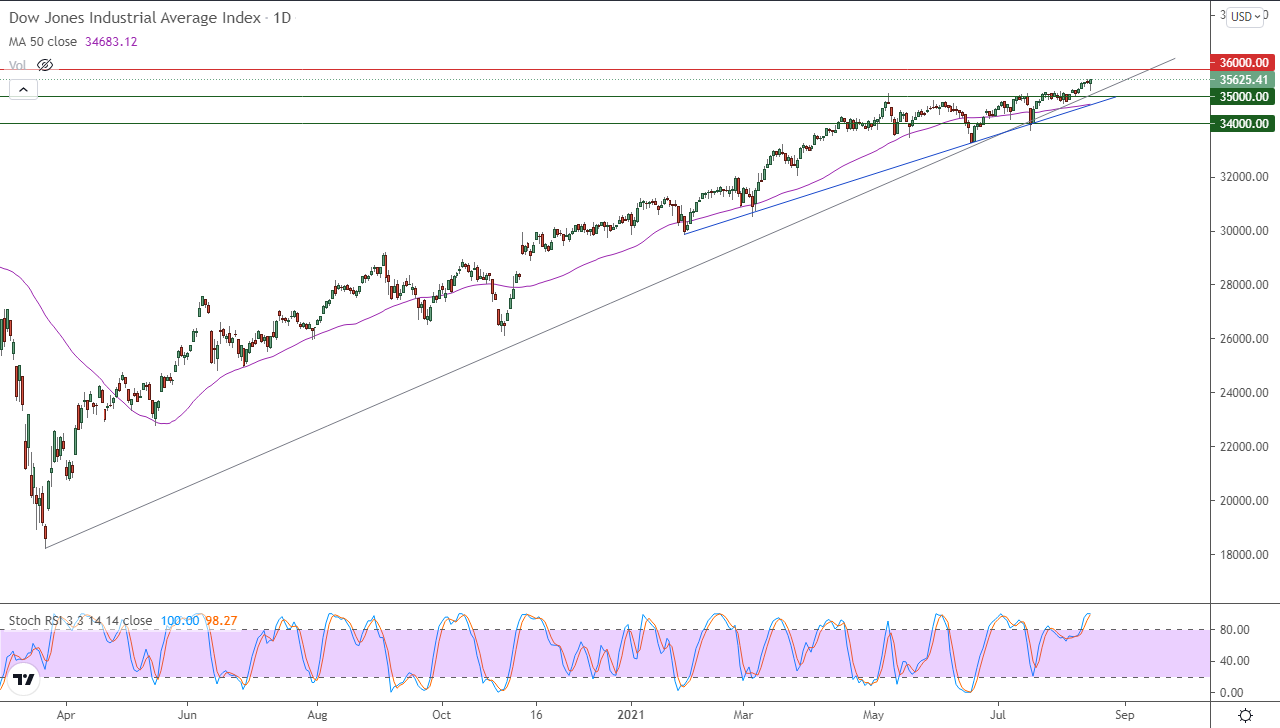Click the 18000.00 price axis label
This screenshot has height=728, width=1280.
[1244, 555]
